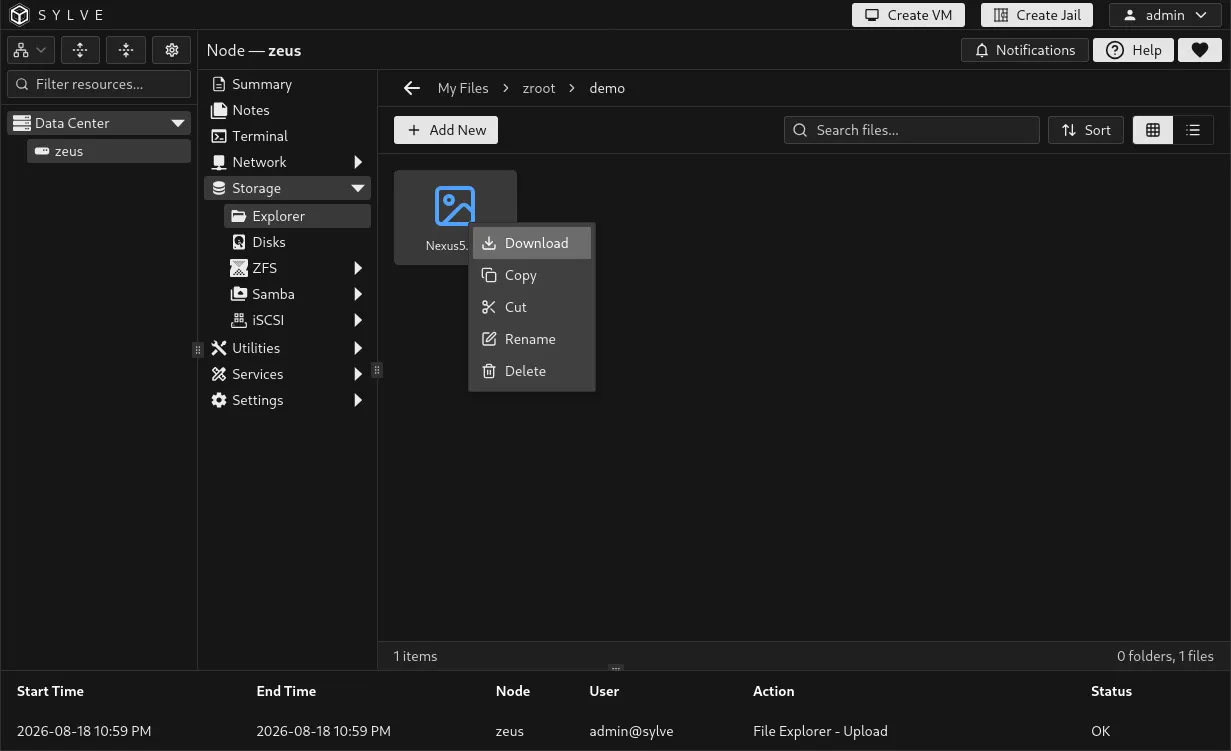Click the File Explorer - Upload entry

point(820,731)
